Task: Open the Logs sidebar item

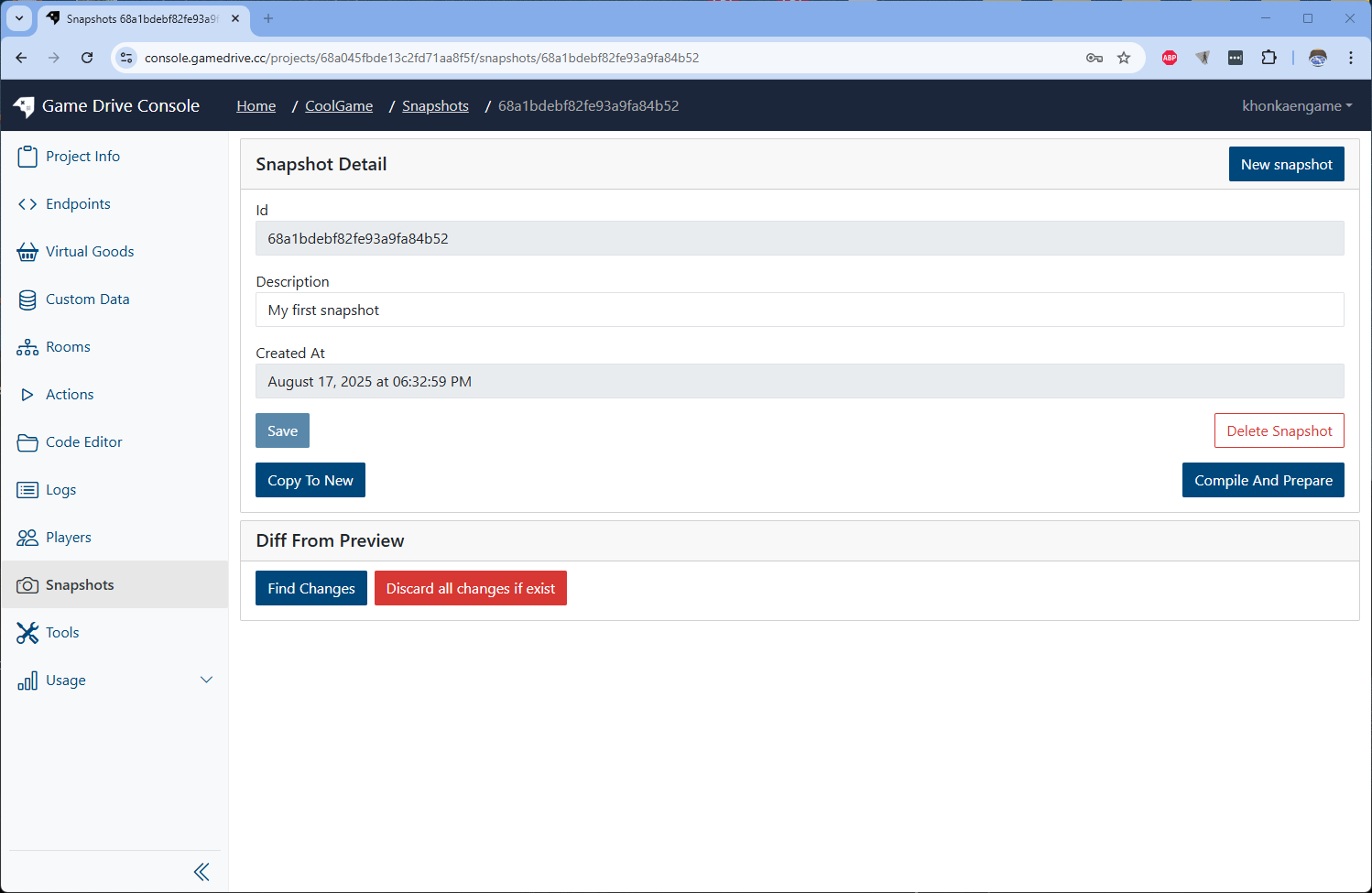Action: (x=60, y=490)
